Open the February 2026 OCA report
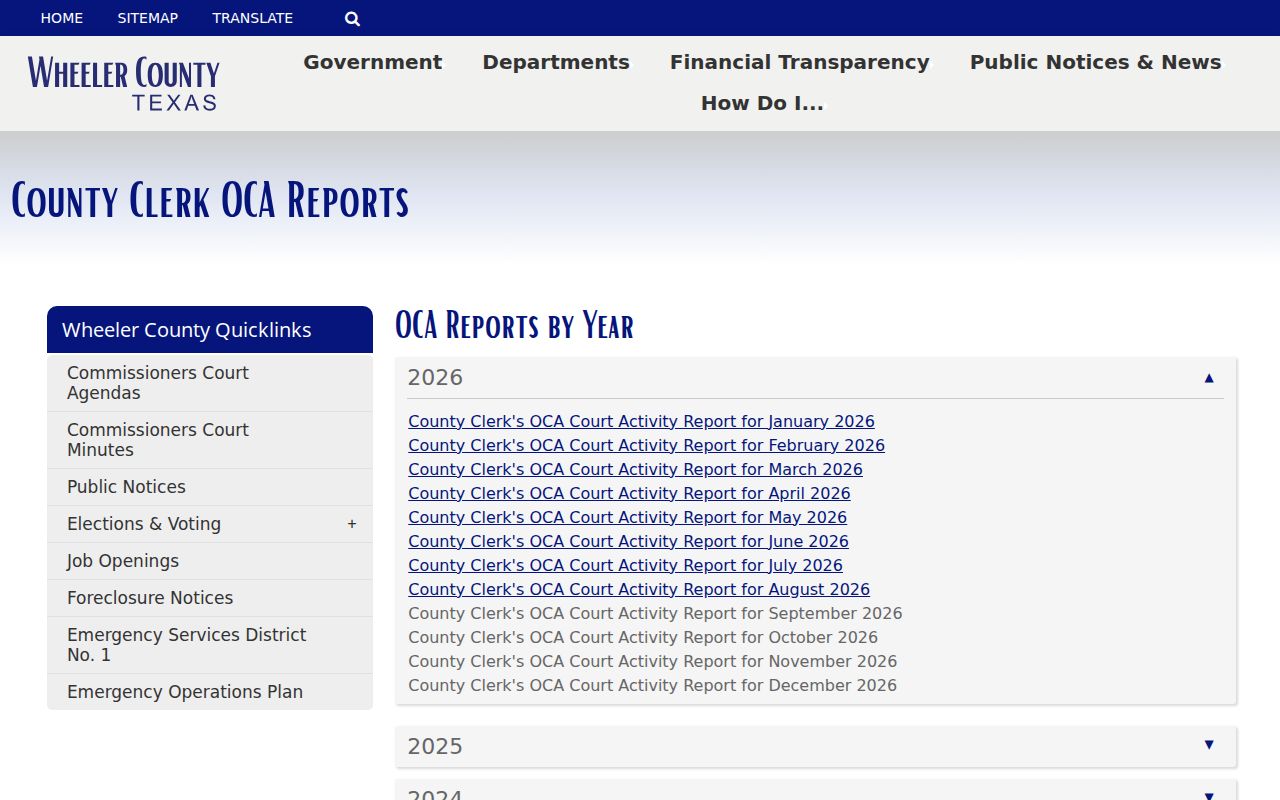This screenshot has height=800, width=1280. tap(646, 446)
